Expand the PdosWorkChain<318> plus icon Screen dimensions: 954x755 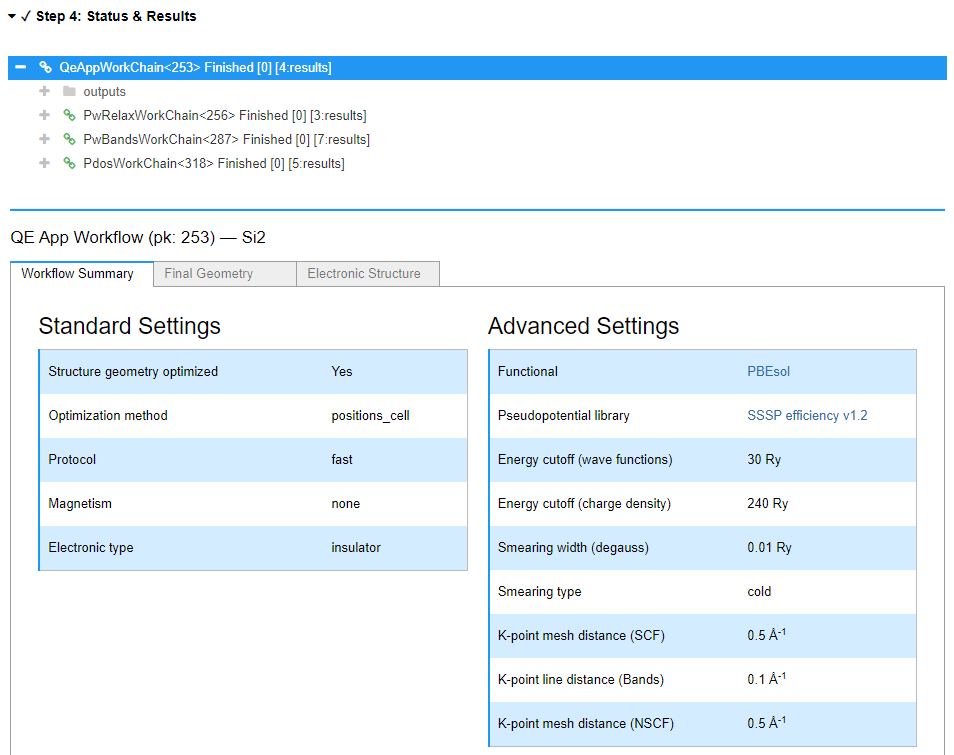click(x=44, y=163)
